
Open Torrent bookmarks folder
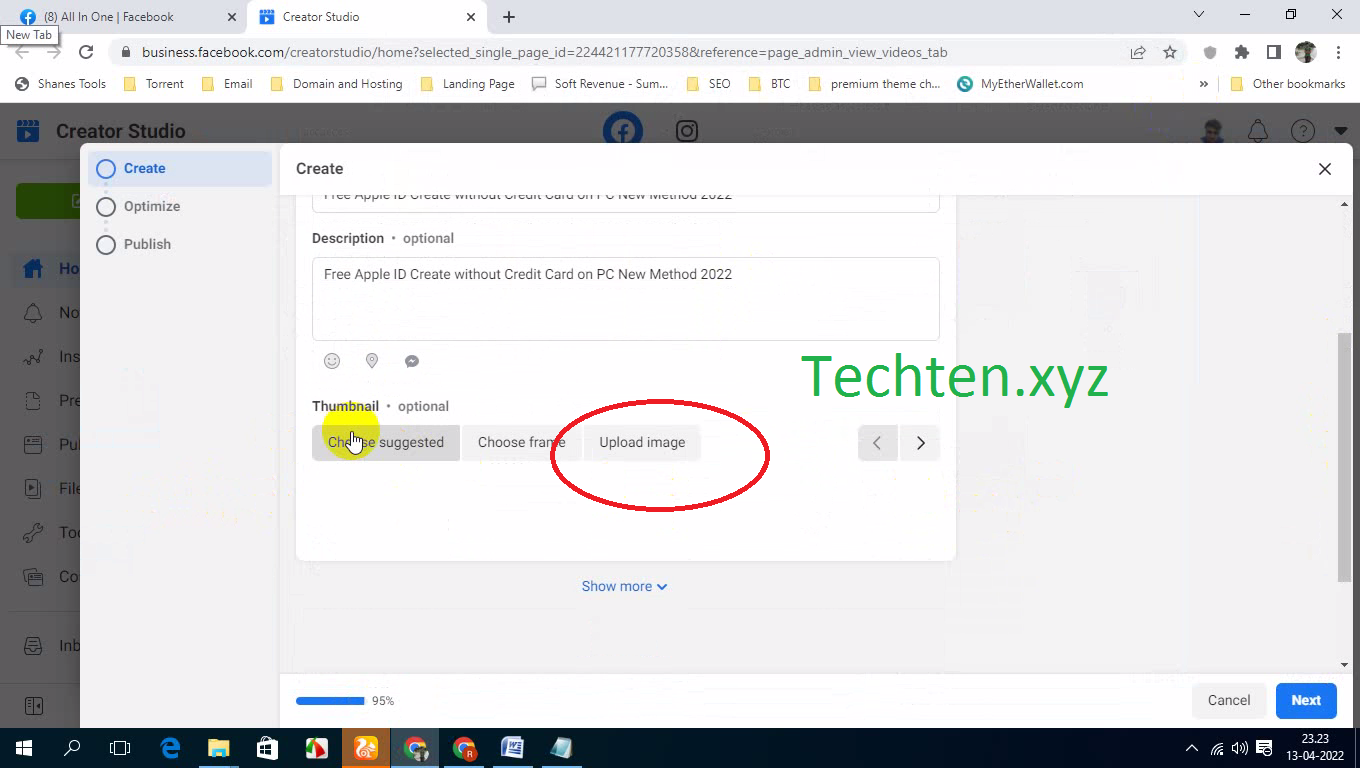(x=154, y=84)
